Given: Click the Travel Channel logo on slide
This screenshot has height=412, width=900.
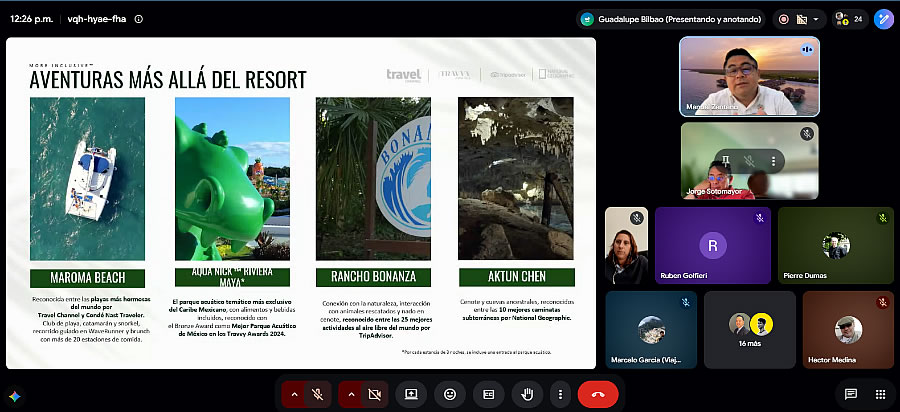Looking at the screenshot, I should point(404,75).
